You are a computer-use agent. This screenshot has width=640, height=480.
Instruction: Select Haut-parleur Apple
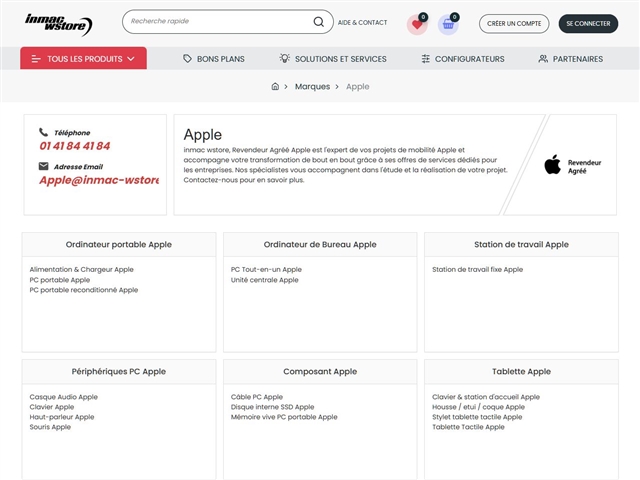pos(62,417)
